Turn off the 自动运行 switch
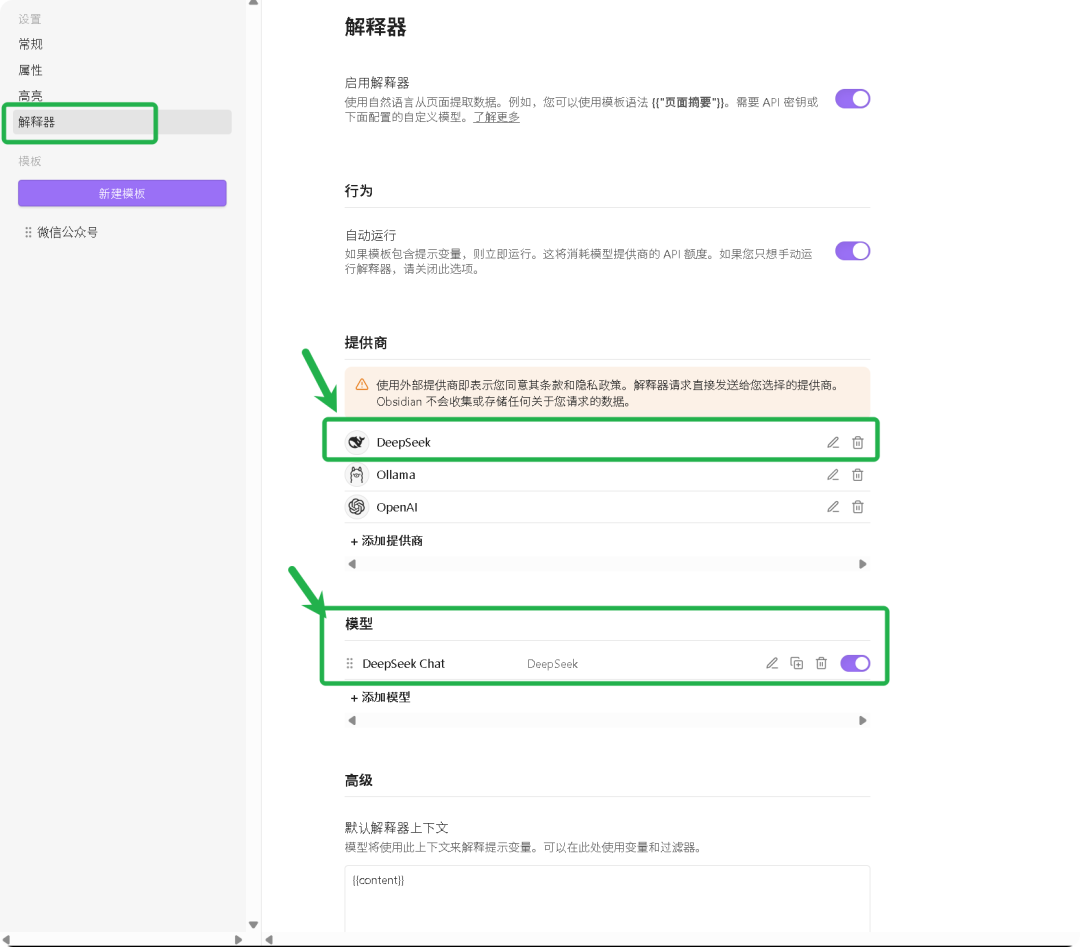 tap(852, 250)
